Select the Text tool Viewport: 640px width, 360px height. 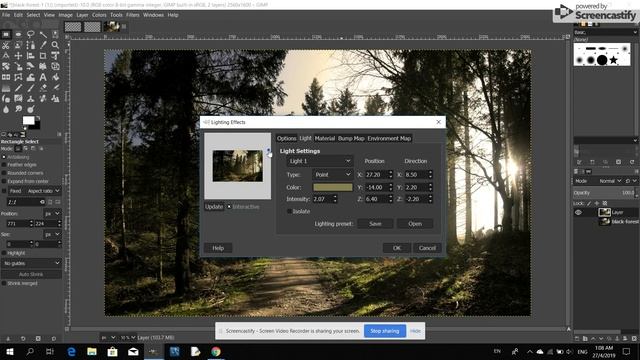43,77
